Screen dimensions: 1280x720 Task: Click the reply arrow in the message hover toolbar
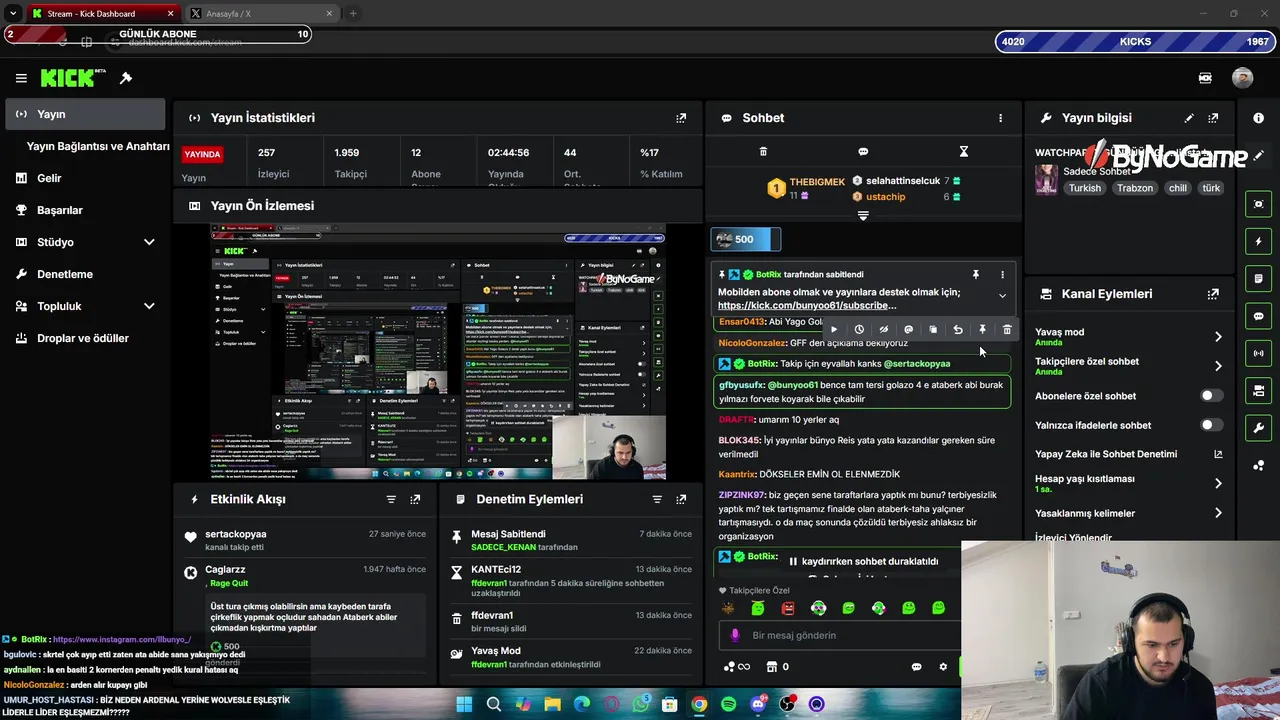click(x=958, y=329)
